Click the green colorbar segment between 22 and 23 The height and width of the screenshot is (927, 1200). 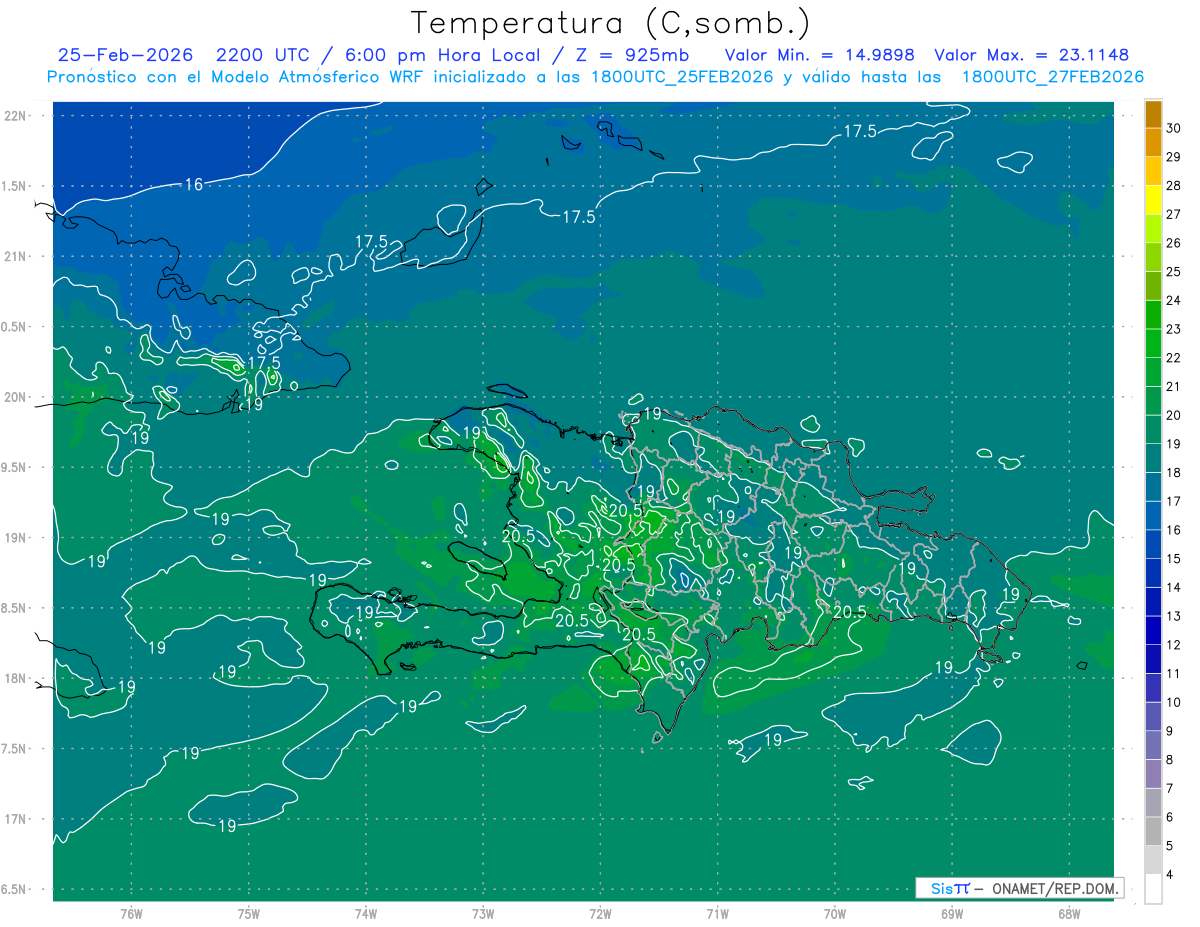pyautogui.click(x=1153, y=343)
